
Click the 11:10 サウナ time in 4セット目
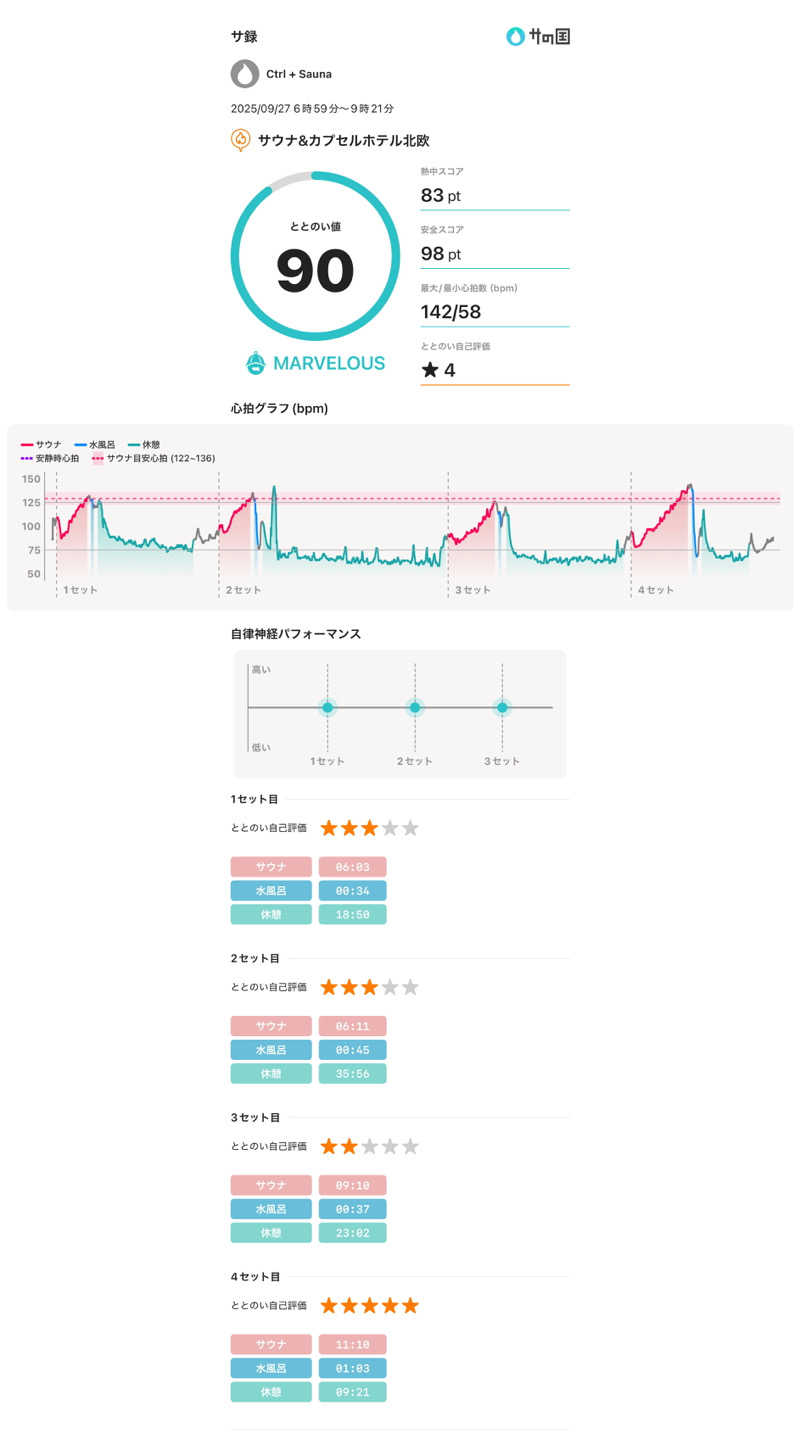coord(352,1345)
